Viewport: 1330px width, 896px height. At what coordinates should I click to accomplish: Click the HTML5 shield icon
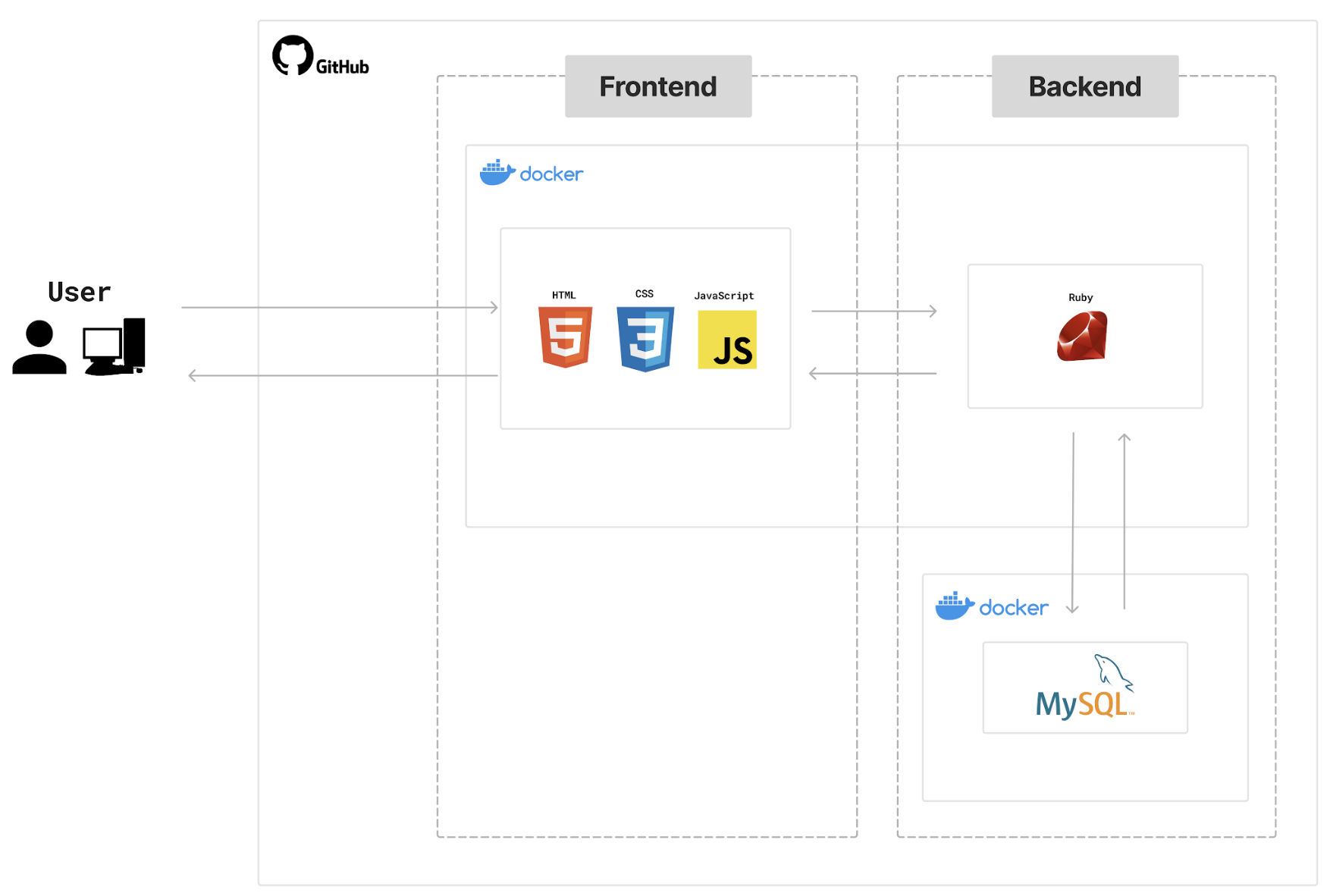tap(566, 337)
